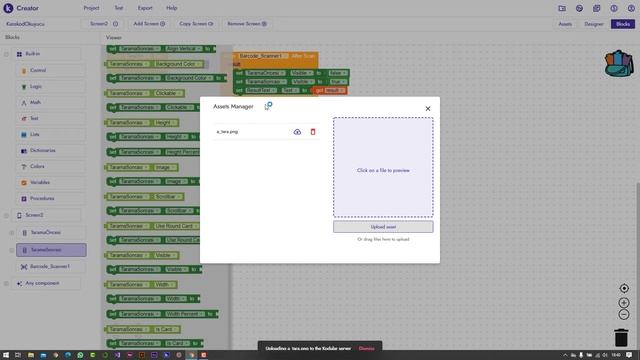640x360 pixels.
Task: Center the workspace with the target icon
Action: 624,288
